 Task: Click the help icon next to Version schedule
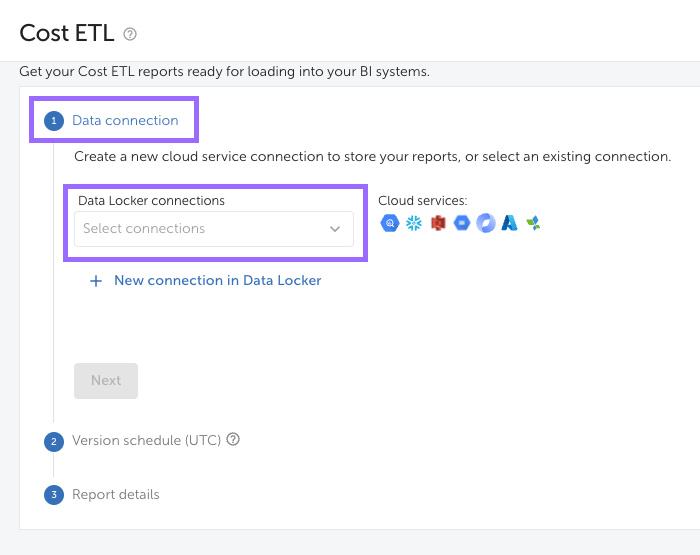coord(233,439)
